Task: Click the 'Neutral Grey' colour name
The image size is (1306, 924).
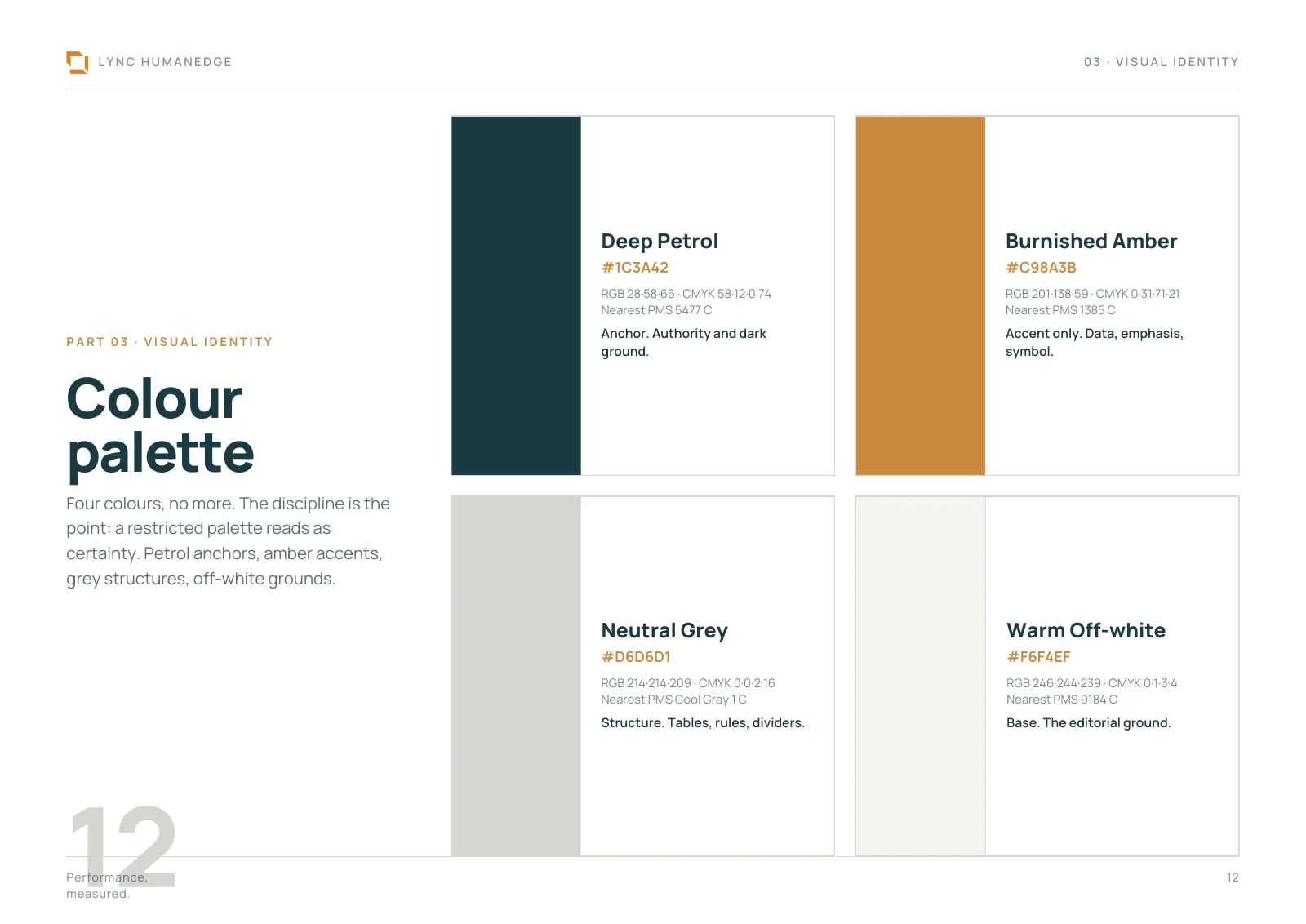Action: pyautogui.click(x=664, y=631)
